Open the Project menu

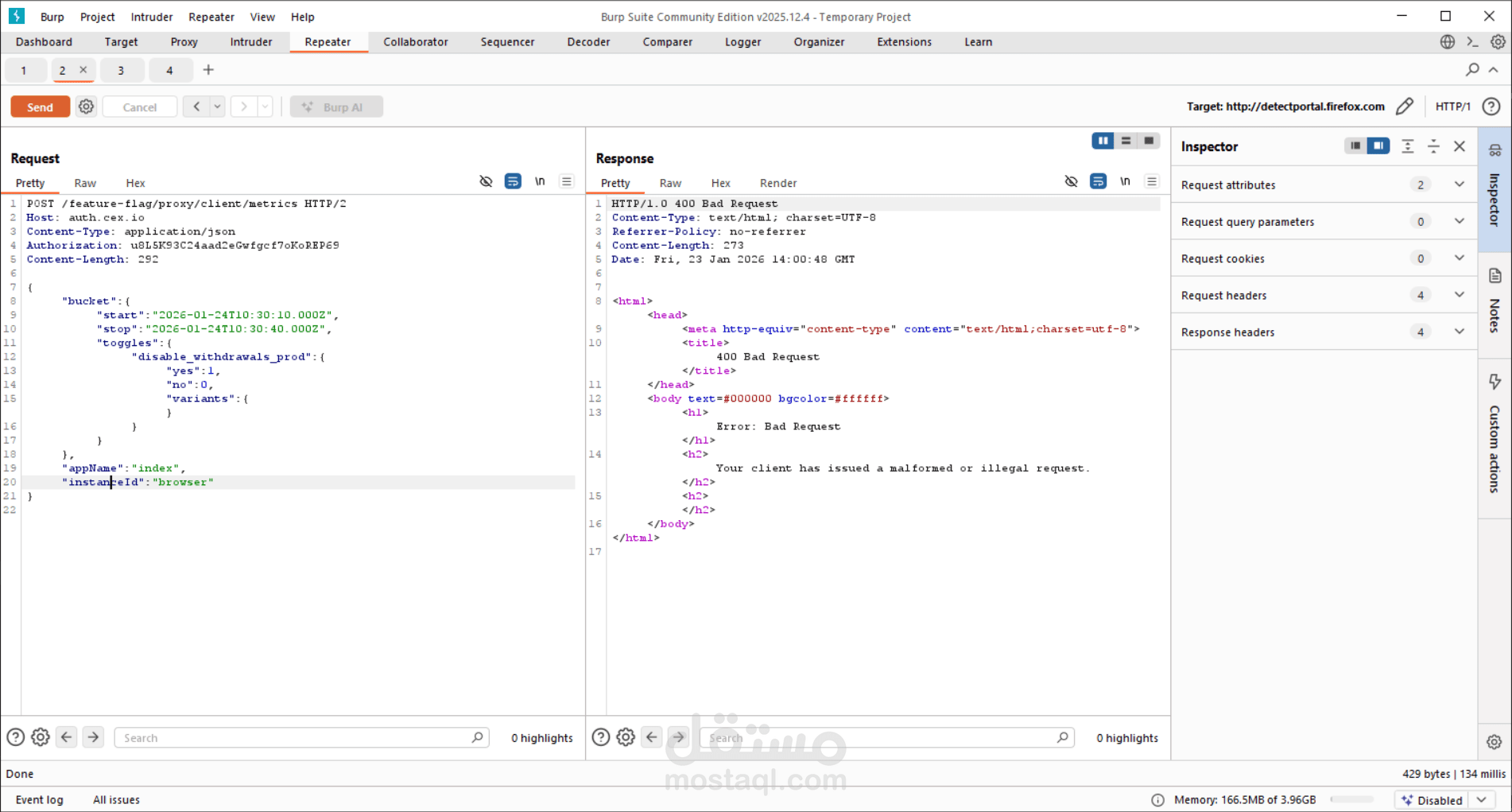pos(98,17)
